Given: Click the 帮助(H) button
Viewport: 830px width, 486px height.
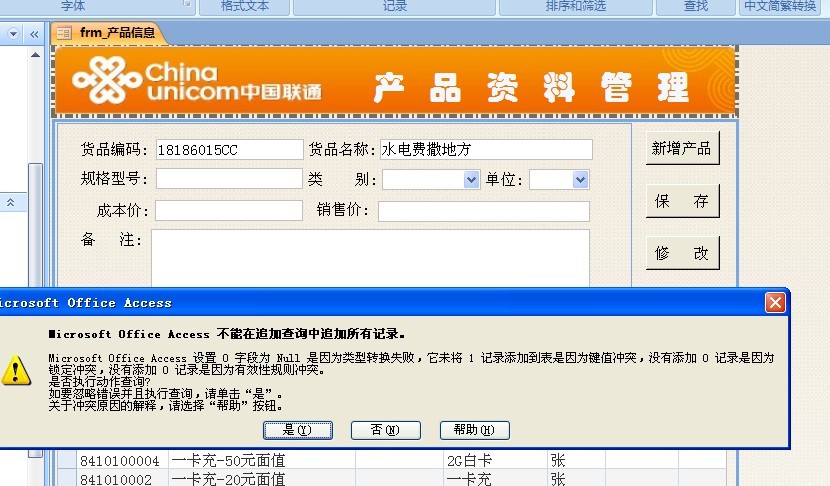Looking at the screenshot, I should [474, 430].
